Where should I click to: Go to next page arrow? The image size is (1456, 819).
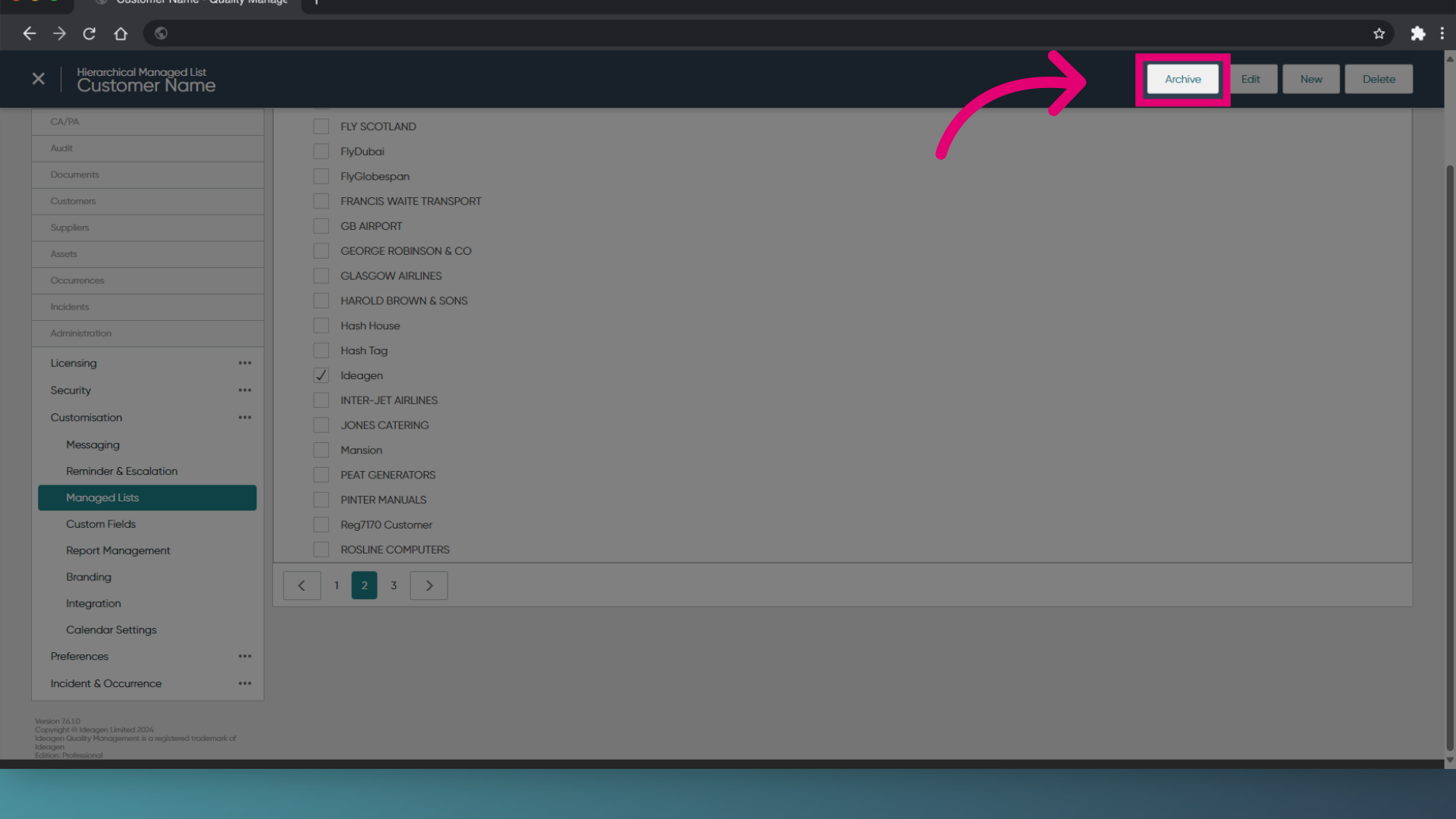click(x=429, y=585)
